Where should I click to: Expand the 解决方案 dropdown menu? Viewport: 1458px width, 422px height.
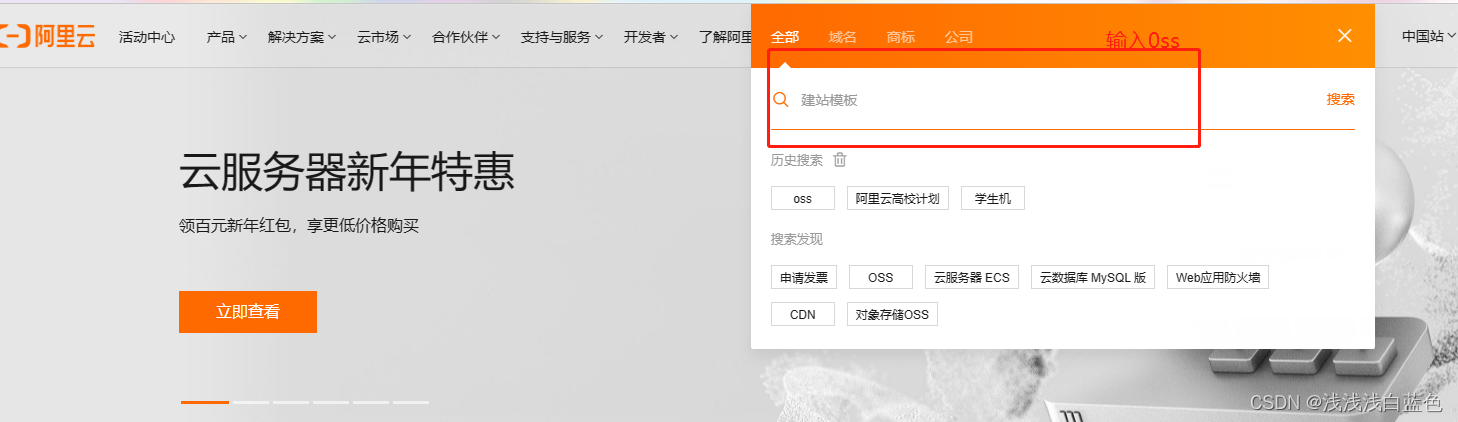click(x=302, y=37)
